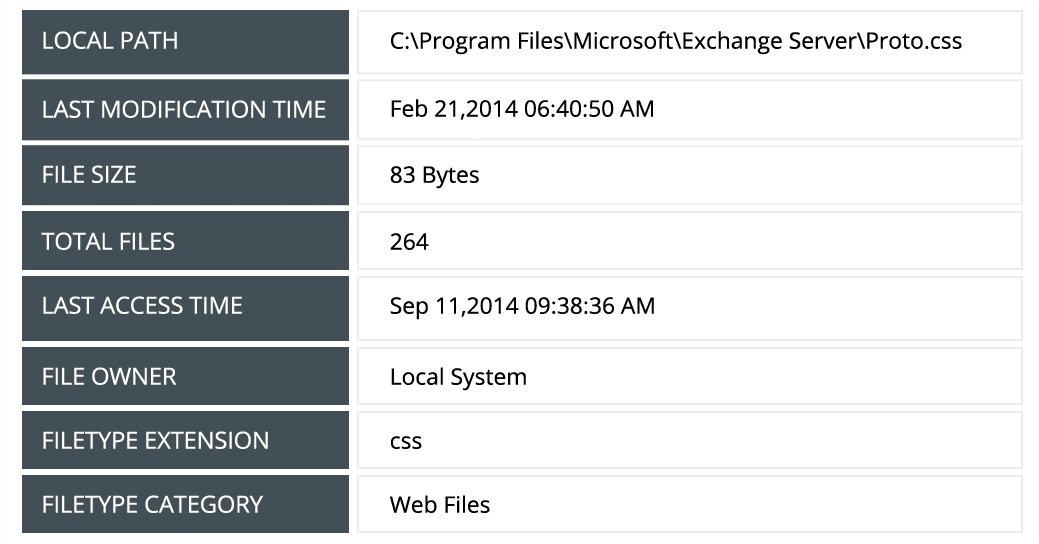Click the LAST ACCESS TIME label
1039x544 pixels.
(x=142, y=306)
